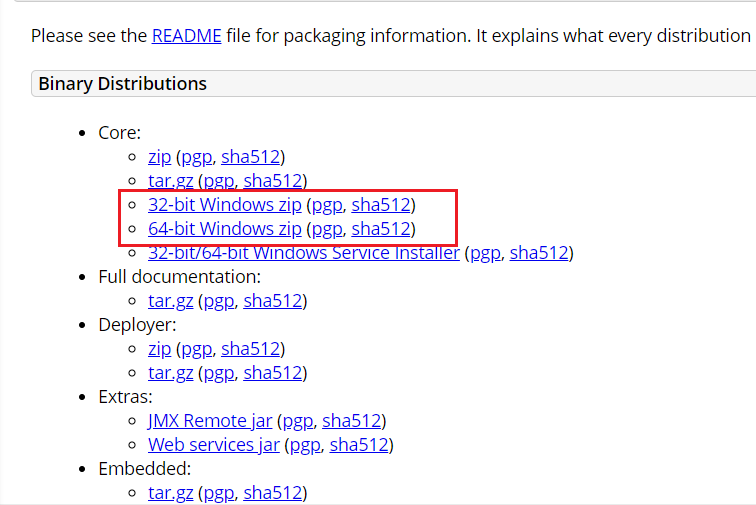Open sha512 checksum for Embedded tar.gz
Viewport: 756px width, 505px height.
pyautogui.click(x=272, y=493)
